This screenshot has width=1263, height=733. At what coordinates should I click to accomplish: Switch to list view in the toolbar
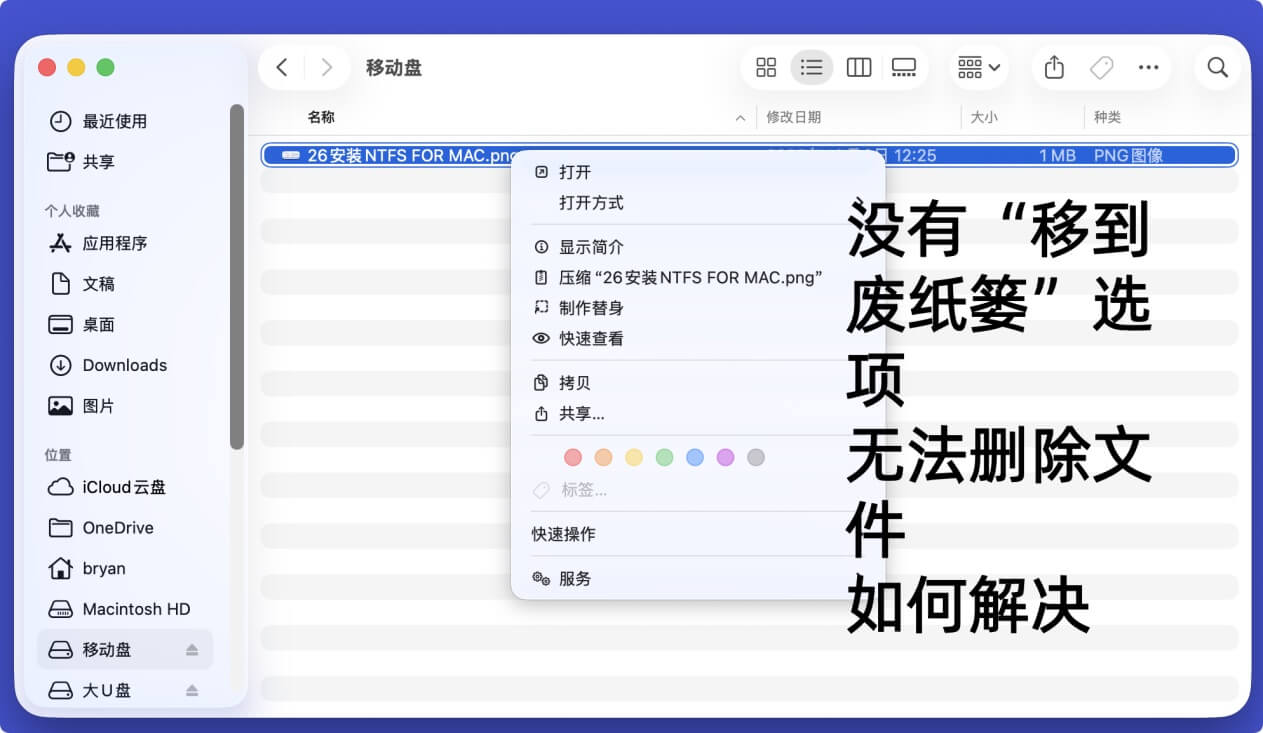[x=811, y=67]
